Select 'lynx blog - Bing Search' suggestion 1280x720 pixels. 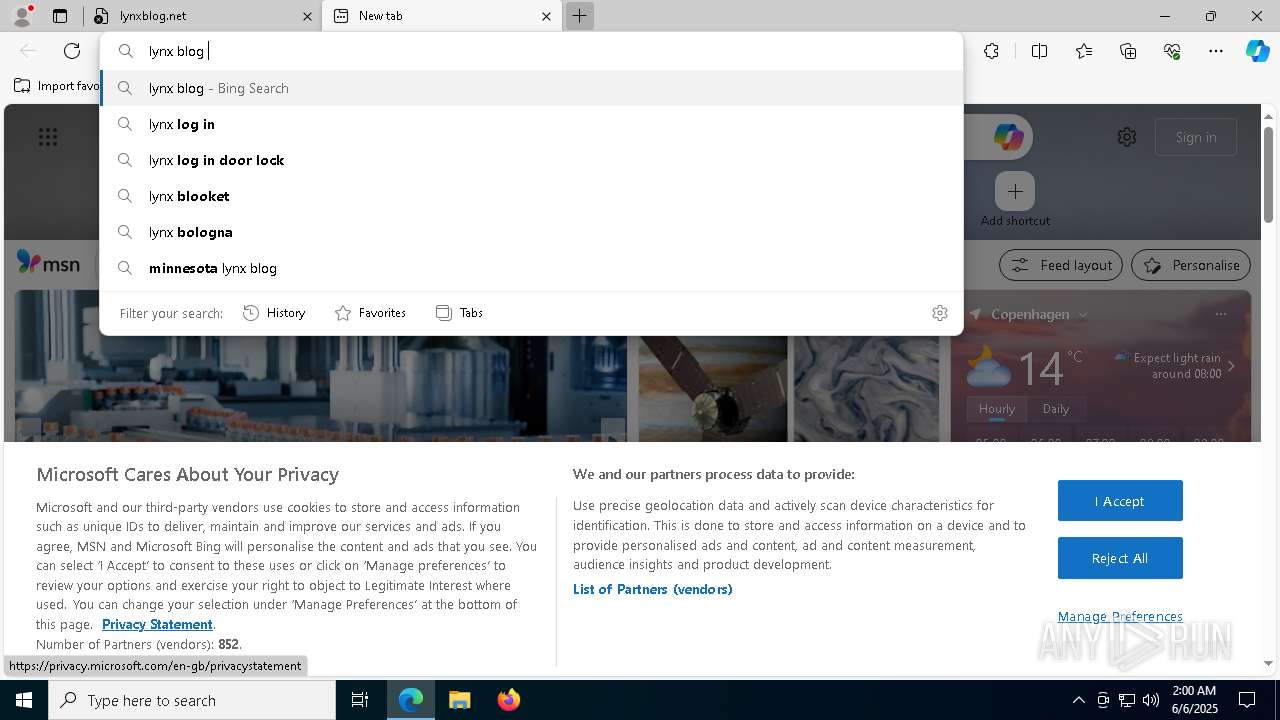click(531, 88)
